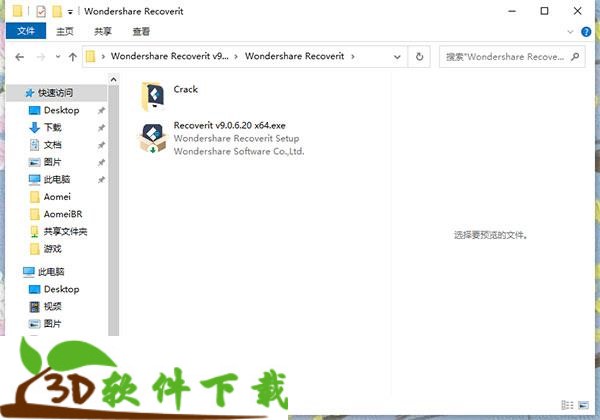Click Wondershare Recoverit breadcrumb segment

(294, 56)
